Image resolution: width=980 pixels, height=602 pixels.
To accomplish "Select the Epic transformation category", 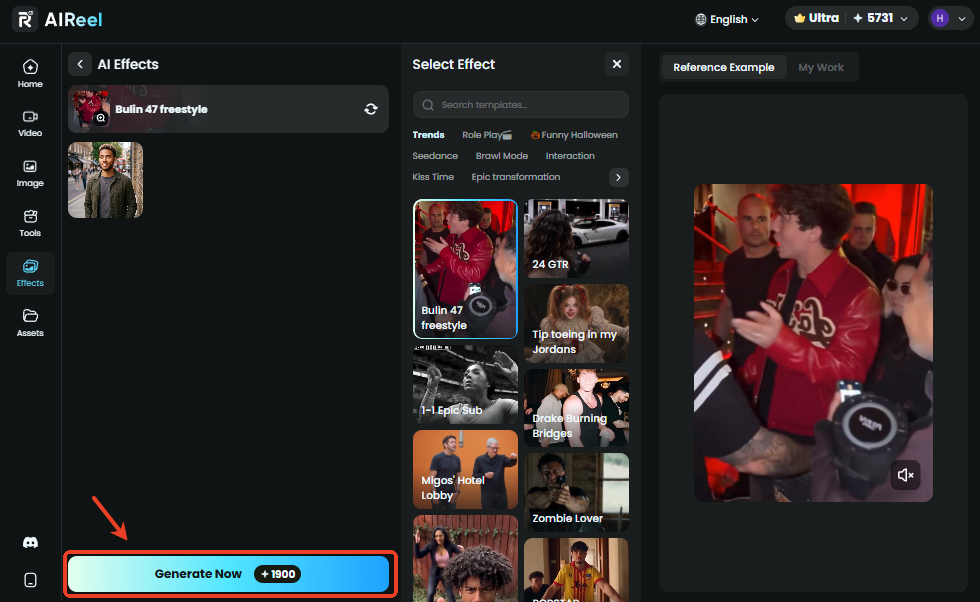I will pos(516,177).
